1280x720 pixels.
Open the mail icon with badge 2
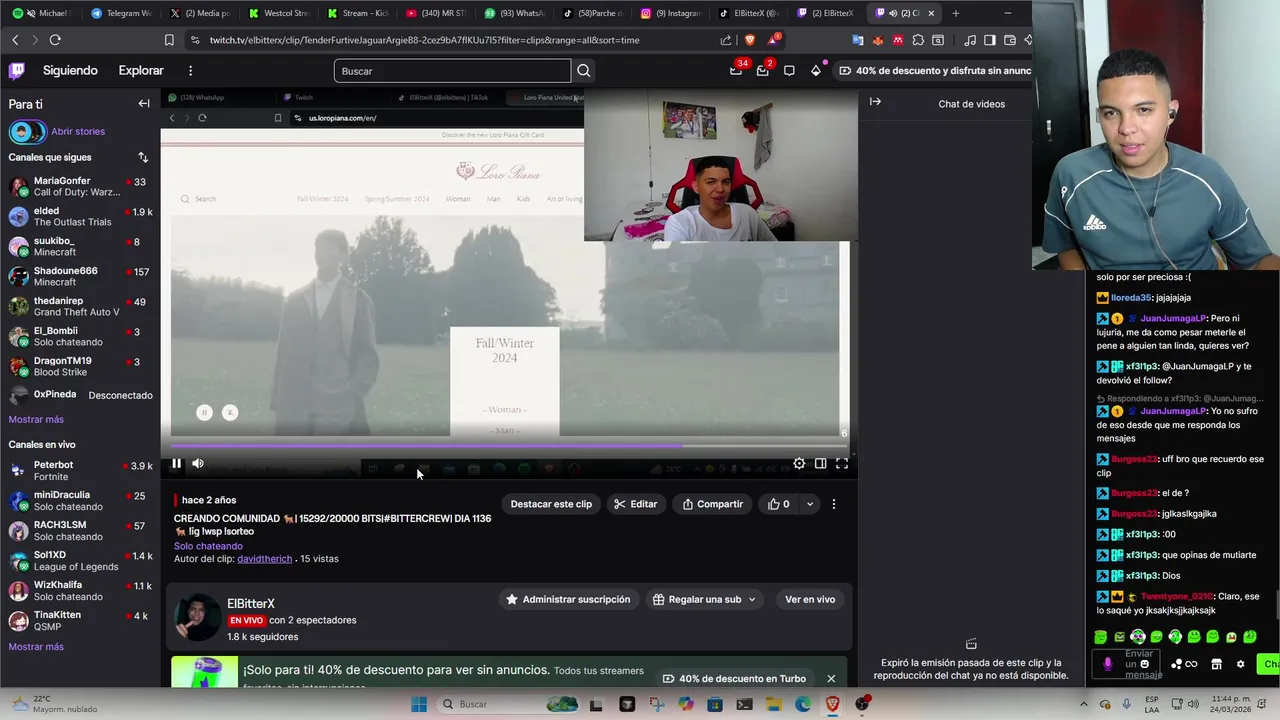point(763,71)
